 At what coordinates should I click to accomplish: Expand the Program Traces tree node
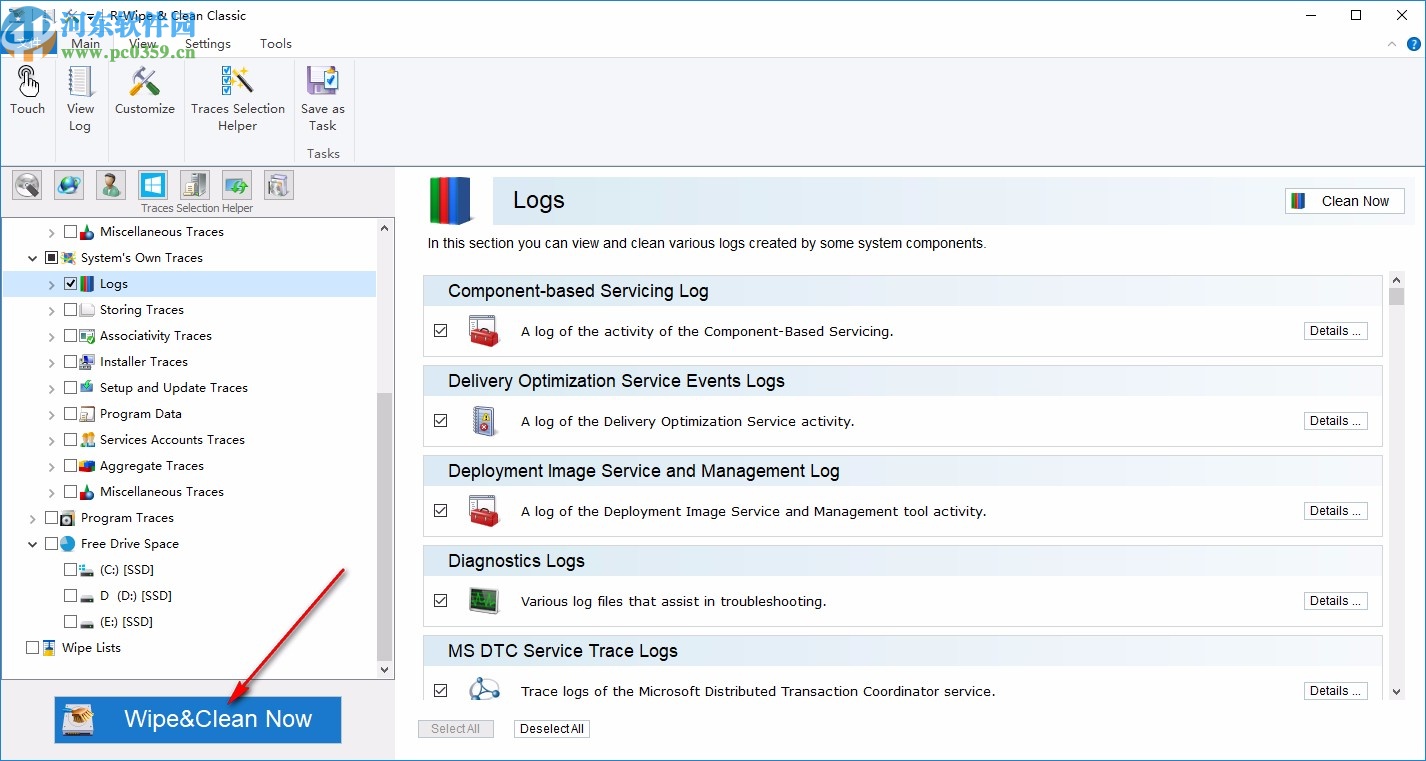tap(33, 518)
